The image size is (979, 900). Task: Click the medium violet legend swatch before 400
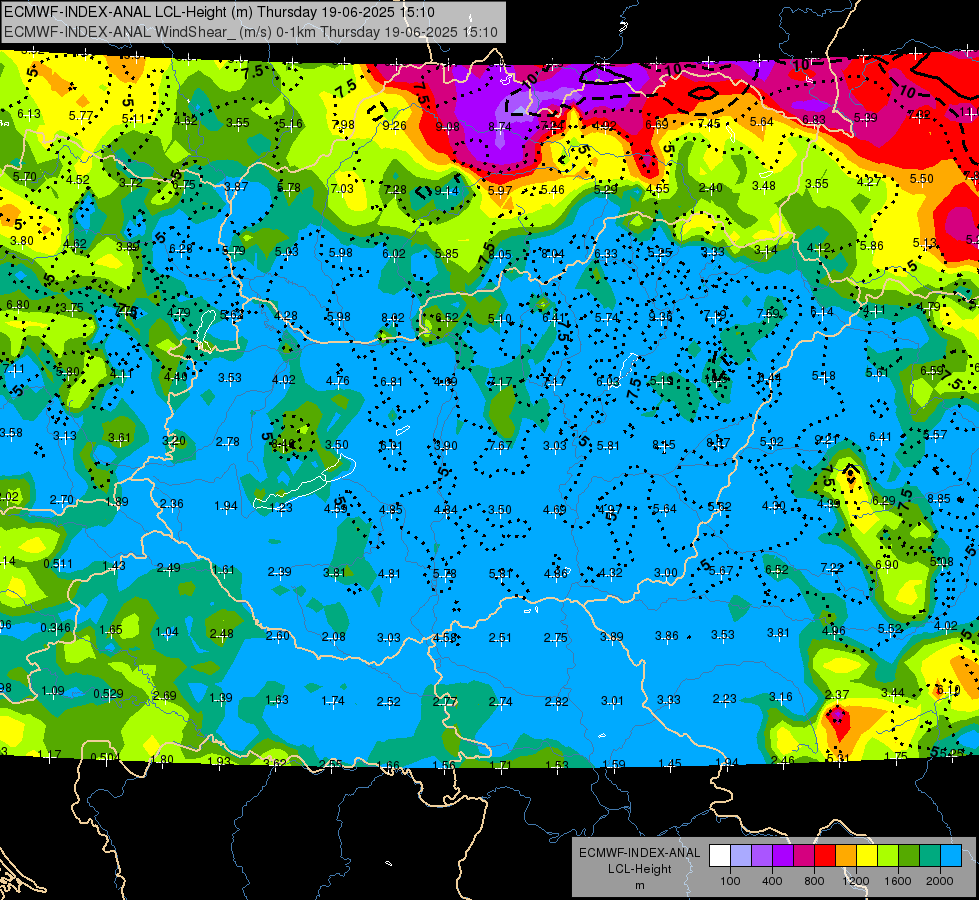pos(762,855)
